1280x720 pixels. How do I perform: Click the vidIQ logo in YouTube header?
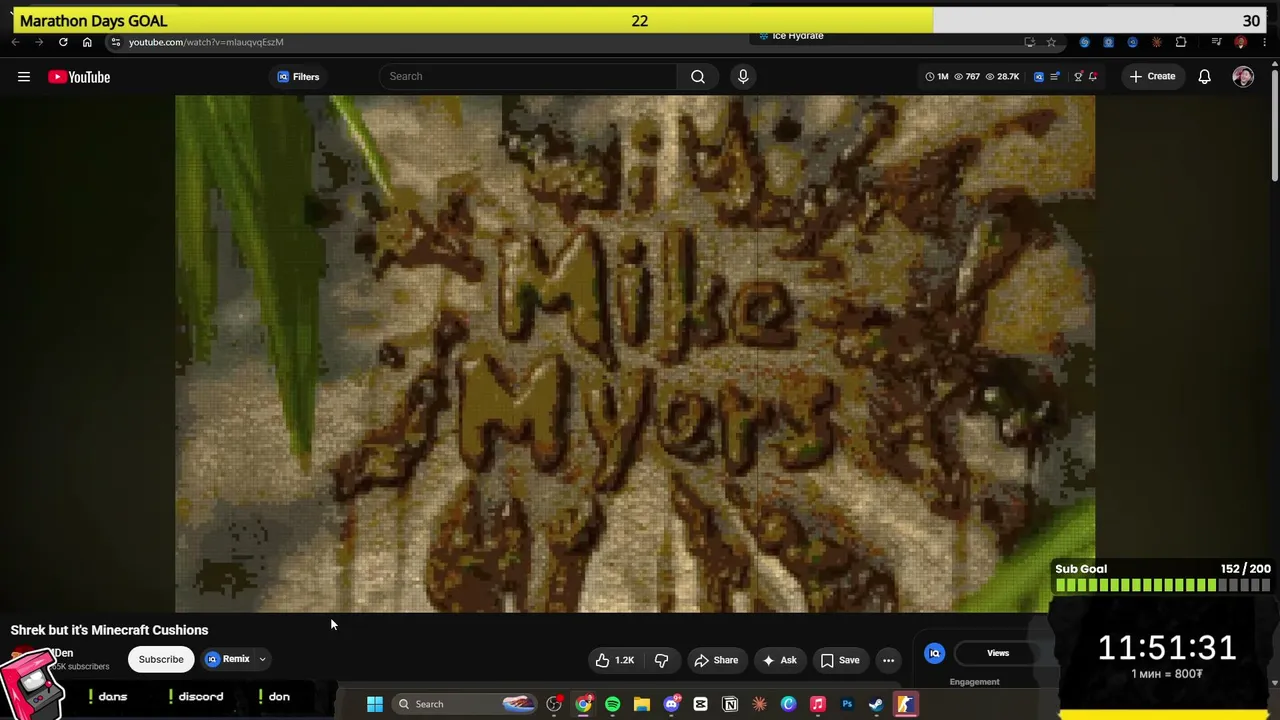click(1038, 77)
